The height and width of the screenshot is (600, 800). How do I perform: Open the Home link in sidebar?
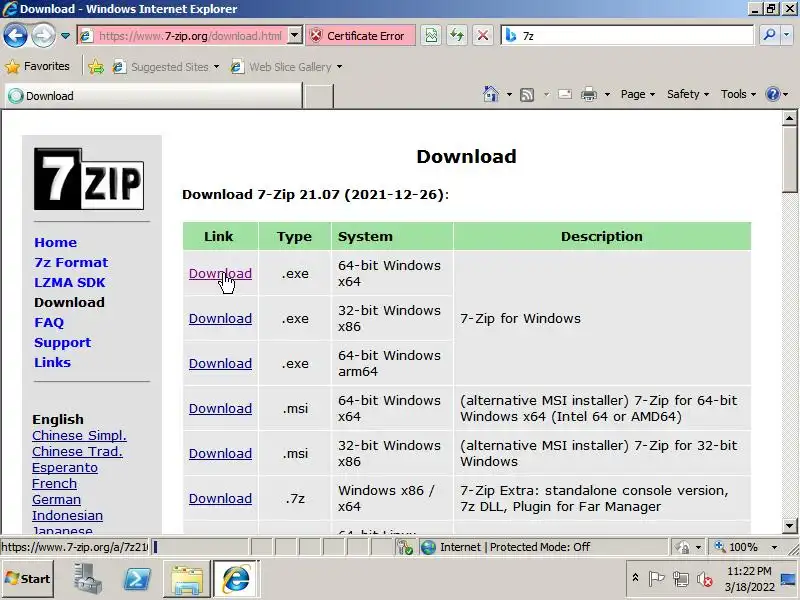tap(56, 242)
